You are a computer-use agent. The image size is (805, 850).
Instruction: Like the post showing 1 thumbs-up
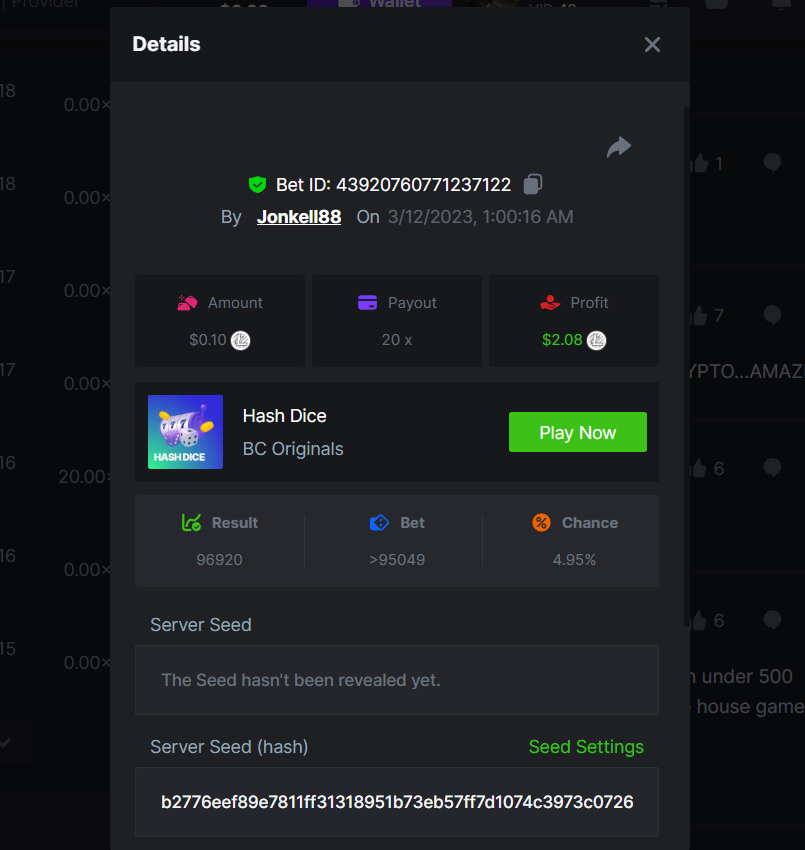pos(699,163)
